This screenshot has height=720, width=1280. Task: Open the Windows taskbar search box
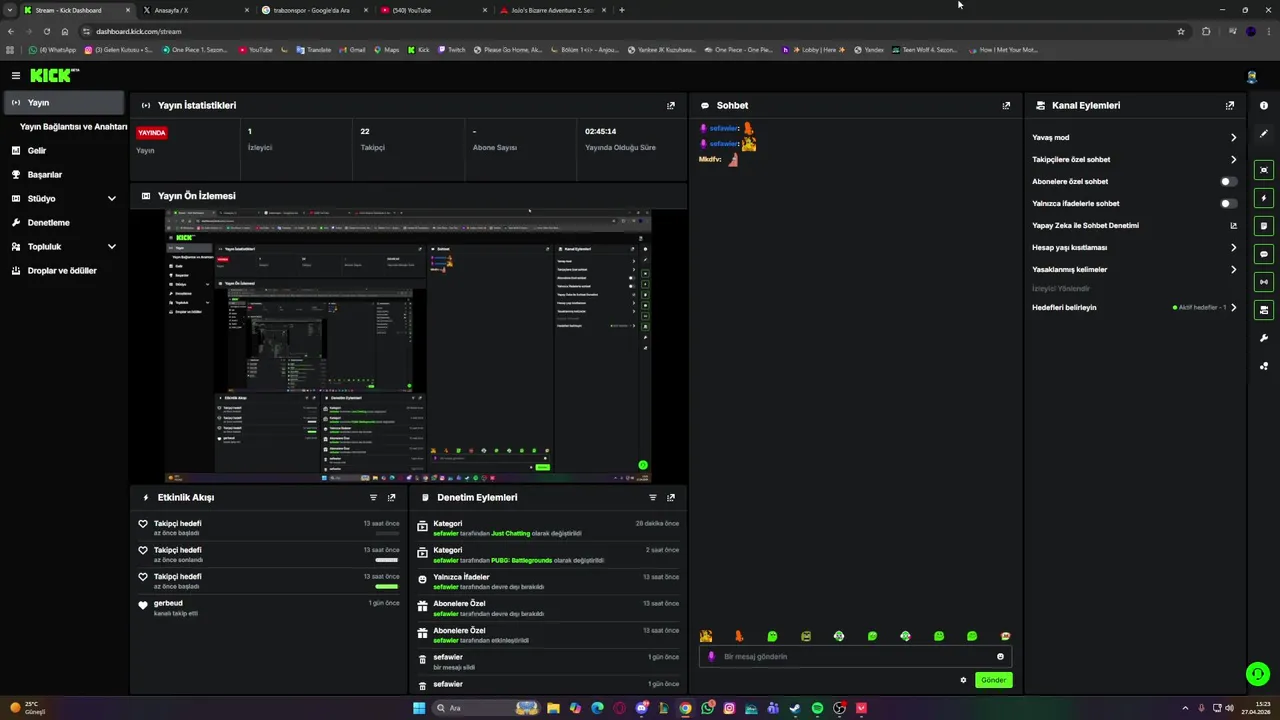pyautogui.click(x=487, y=708)
